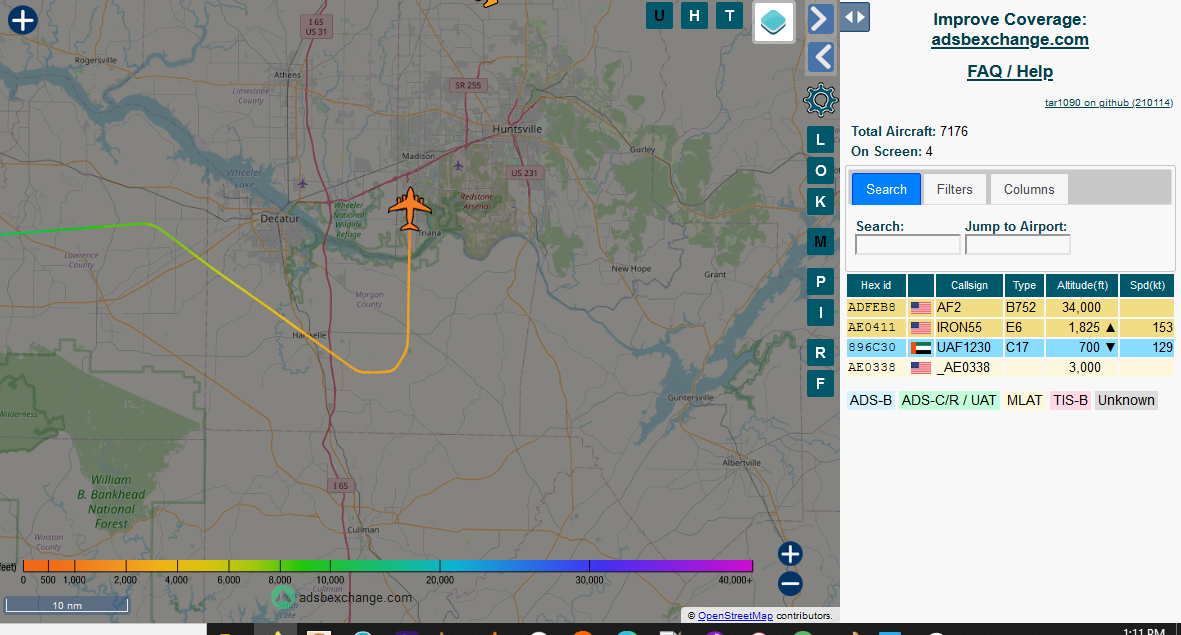This screenshot has width=1181, height=635.
Task: Open tar1090 on github link
Action: (x=1109, y=102)
